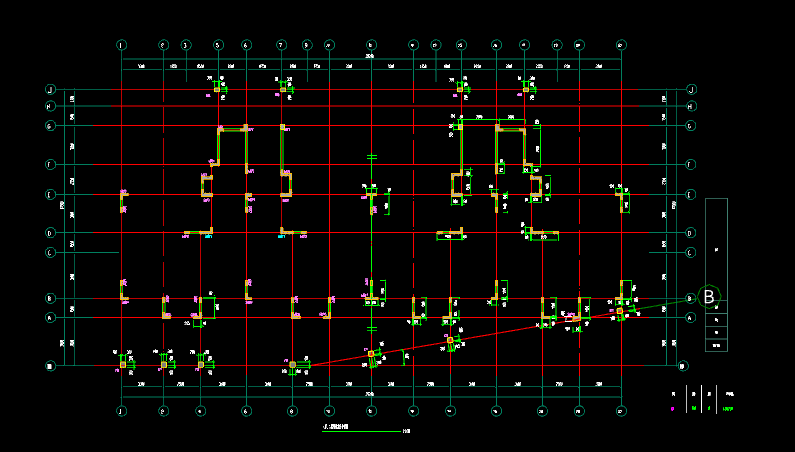795x452 pixels.
Task: Select axis bubble D on the left side
Action: pos(50,233)
